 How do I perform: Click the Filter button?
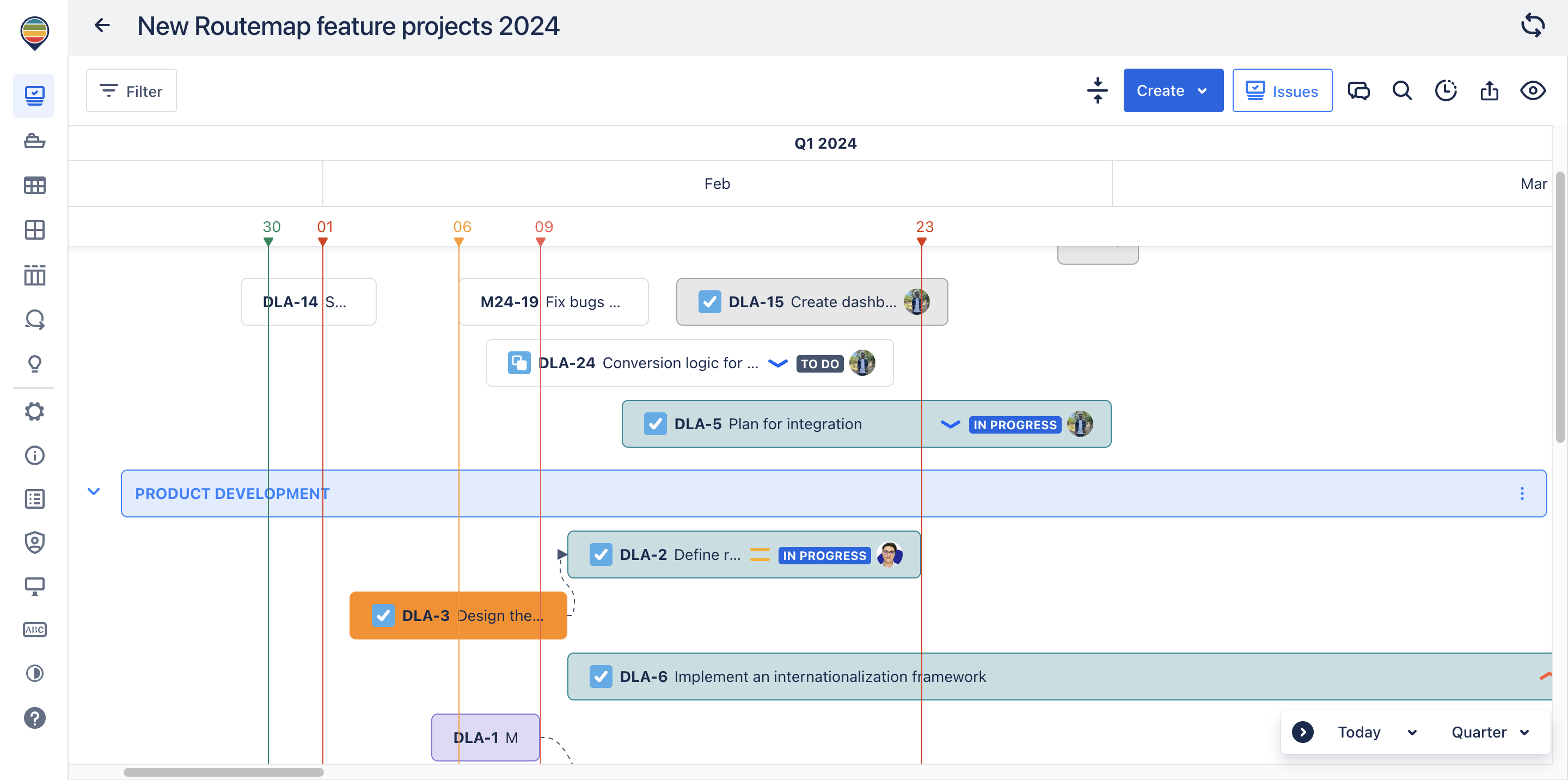(131, 91)
